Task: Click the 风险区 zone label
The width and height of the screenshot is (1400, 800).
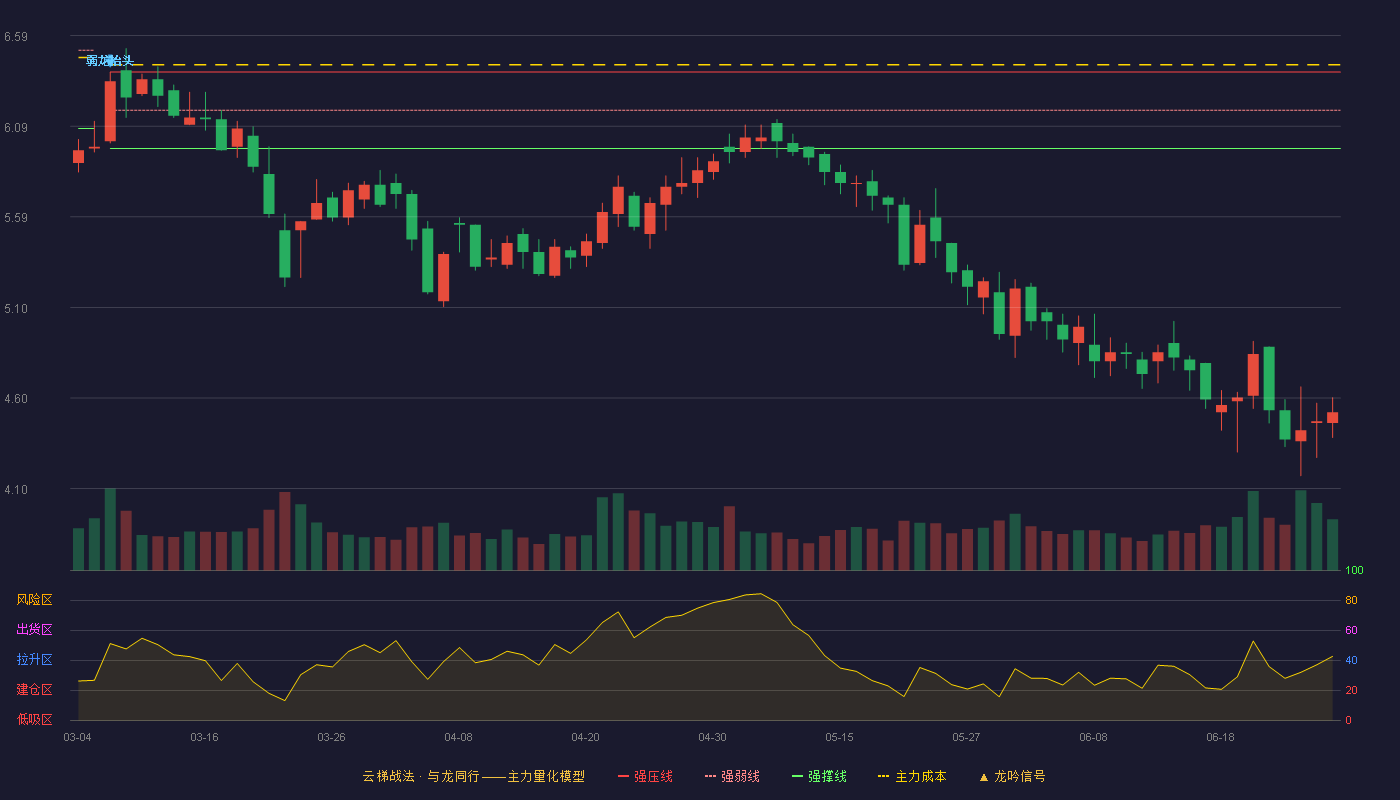Action: tap(34, 600)
